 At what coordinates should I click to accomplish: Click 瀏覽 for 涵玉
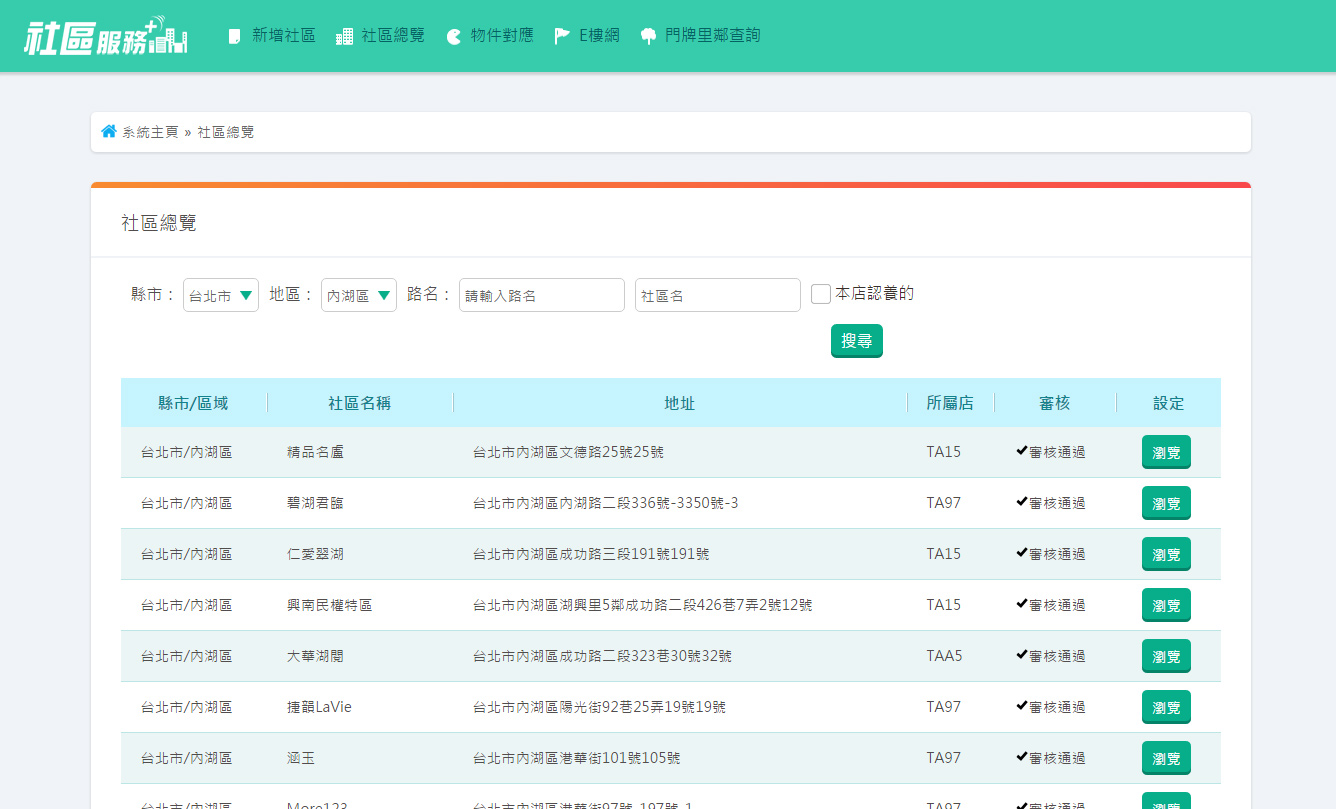[1166, 759]
